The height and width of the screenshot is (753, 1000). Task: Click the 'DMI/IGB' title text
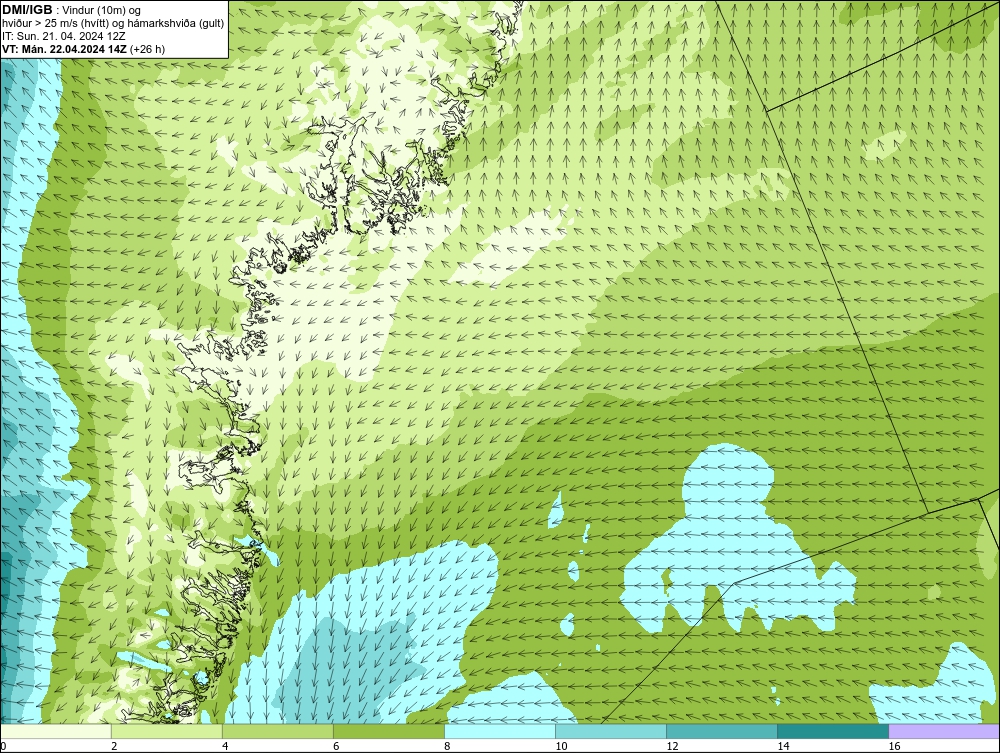pos(27,10)
